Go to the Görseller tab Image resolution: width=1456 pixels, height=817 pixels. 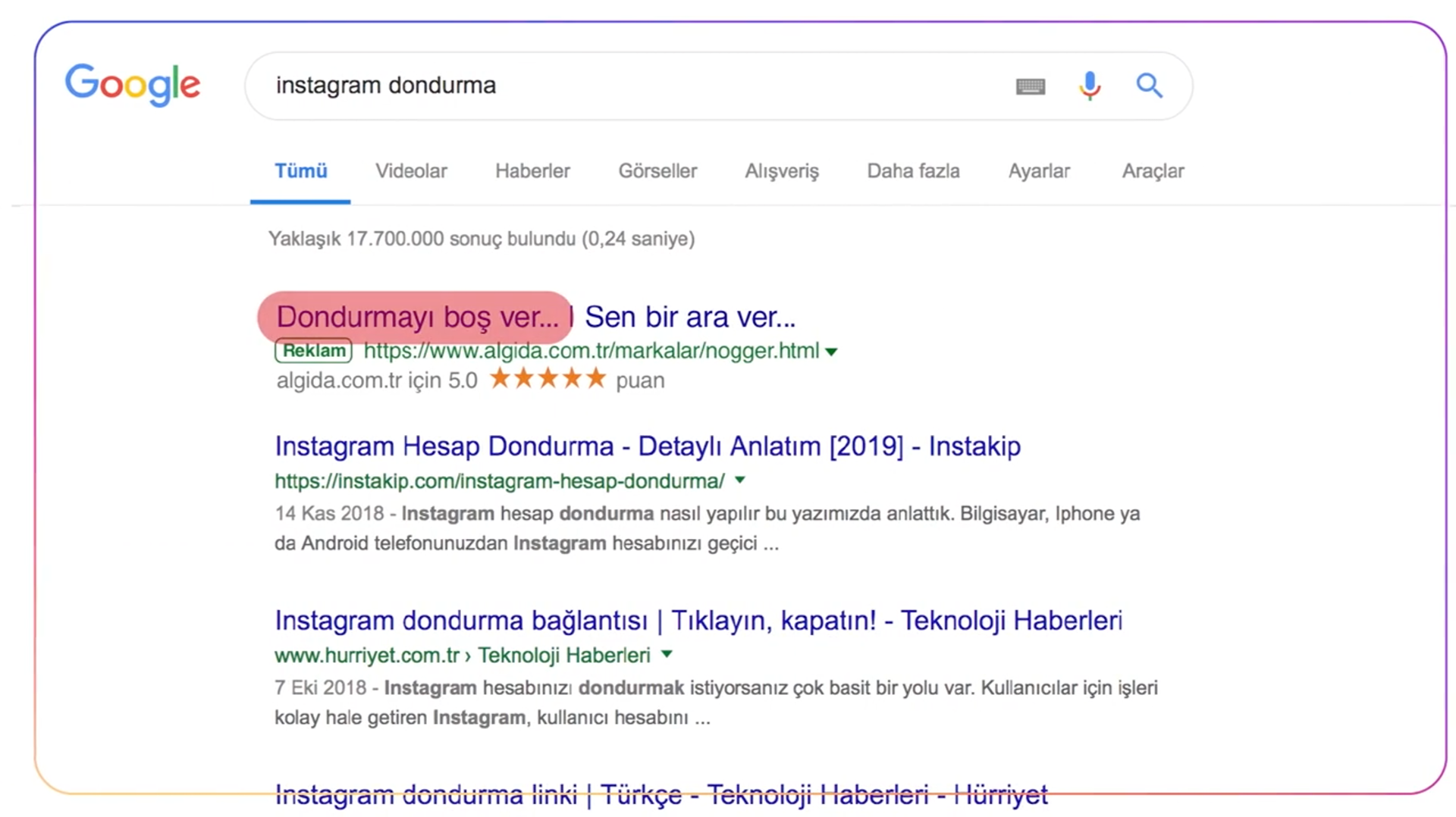pyautogui.click(x=657, y=171)
